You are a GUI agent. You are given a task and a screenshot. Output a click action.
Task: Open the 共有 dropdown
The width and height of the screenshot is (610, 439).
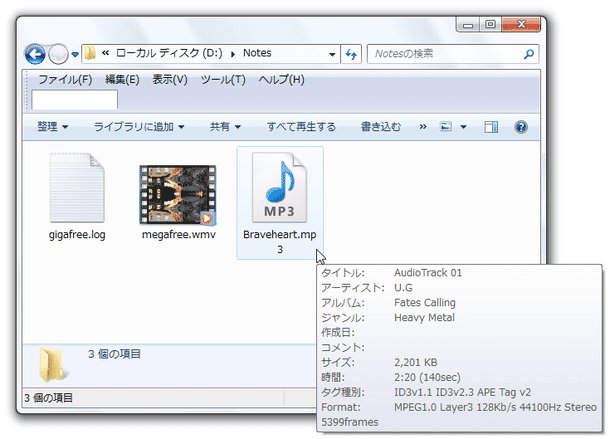coord(225,126)
